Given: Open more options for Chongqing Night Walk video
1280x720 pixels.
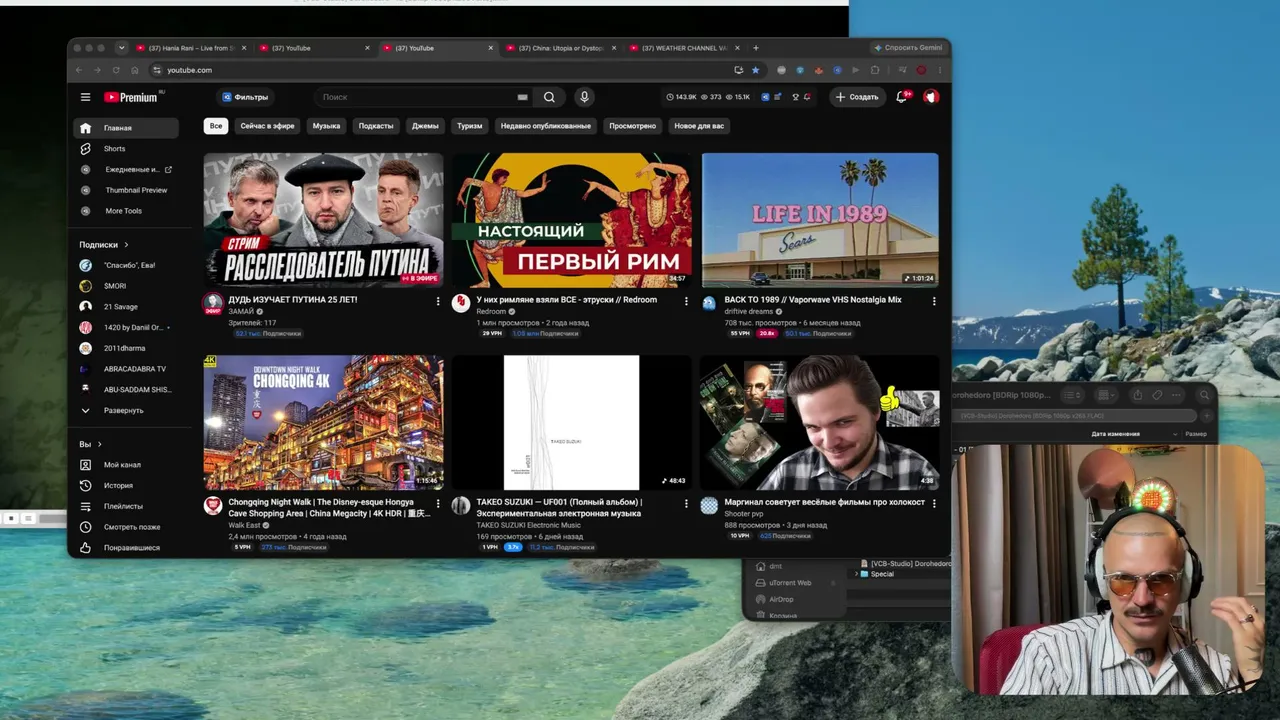Looking at the screenshot, I should click(x=437, y=503).
